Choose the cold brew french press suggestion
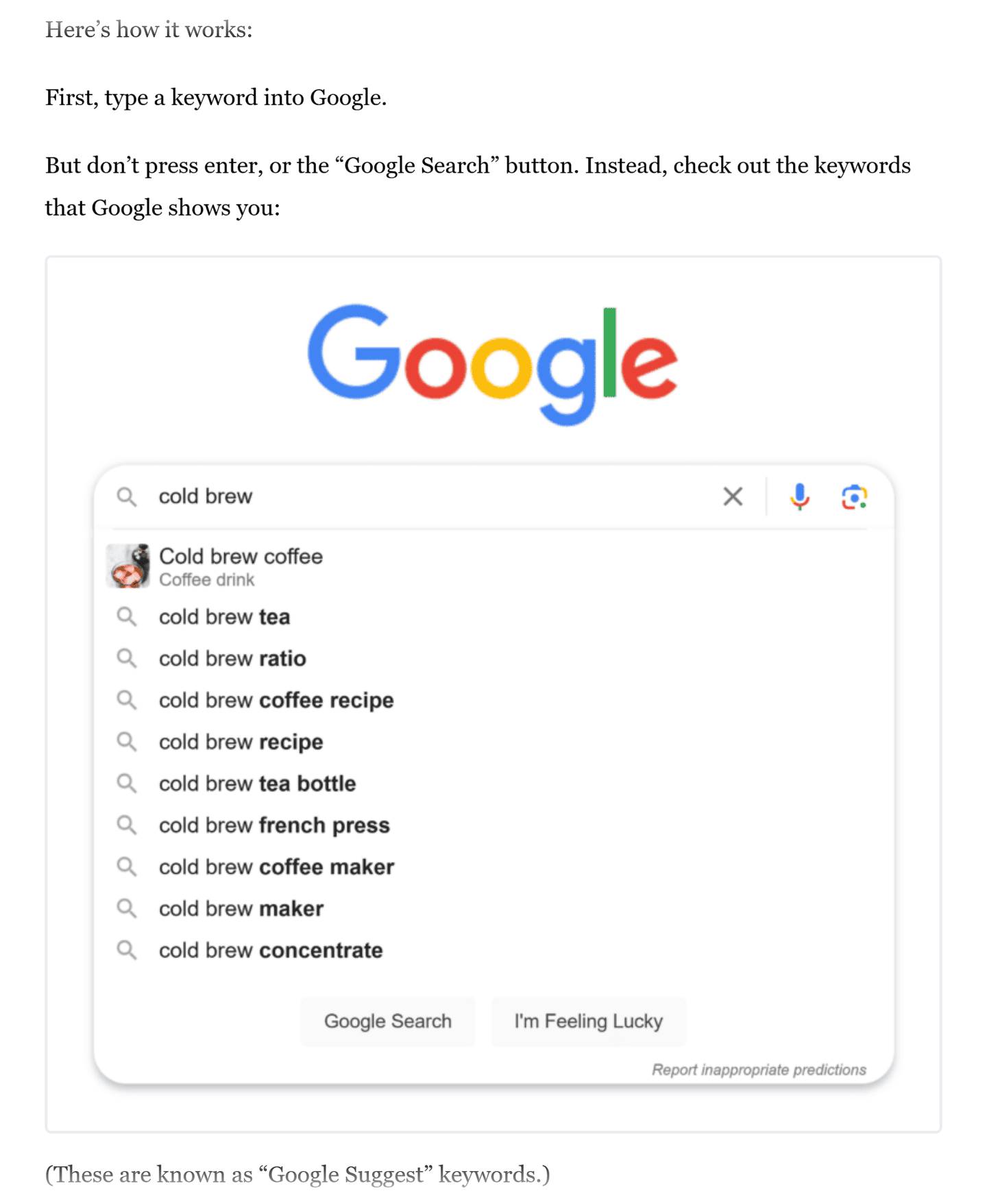Screen dimensions: 987x1204 click(x=274, y=826)
